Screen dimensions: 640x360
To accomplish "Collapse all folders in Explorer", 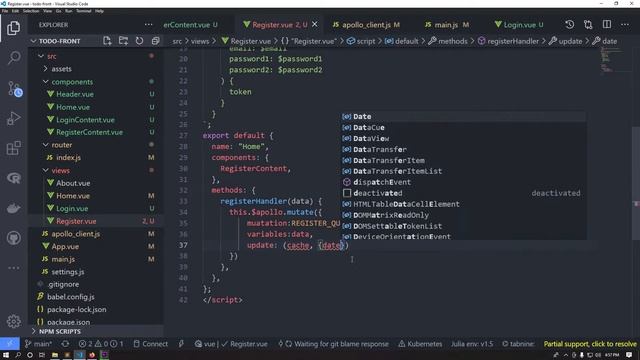I will [156, 41].
